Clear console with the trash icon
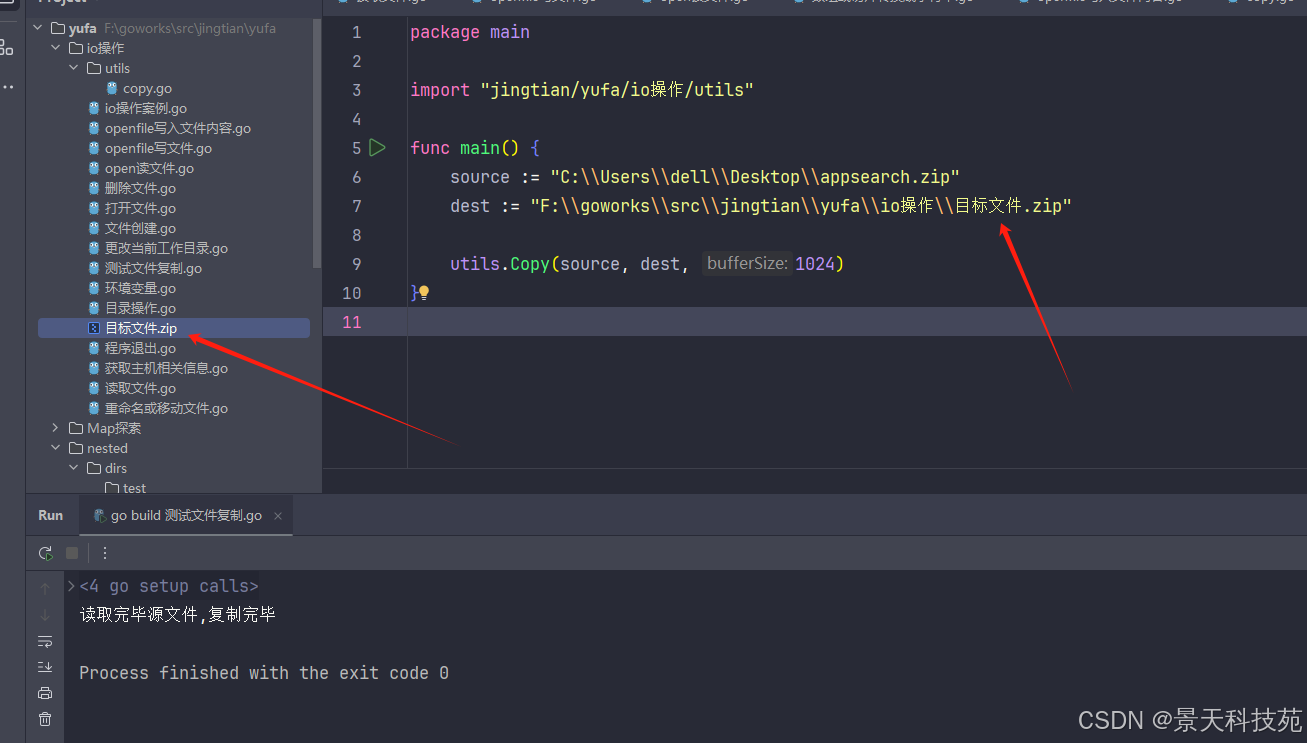1307x743 pixels. click(45, 719)
